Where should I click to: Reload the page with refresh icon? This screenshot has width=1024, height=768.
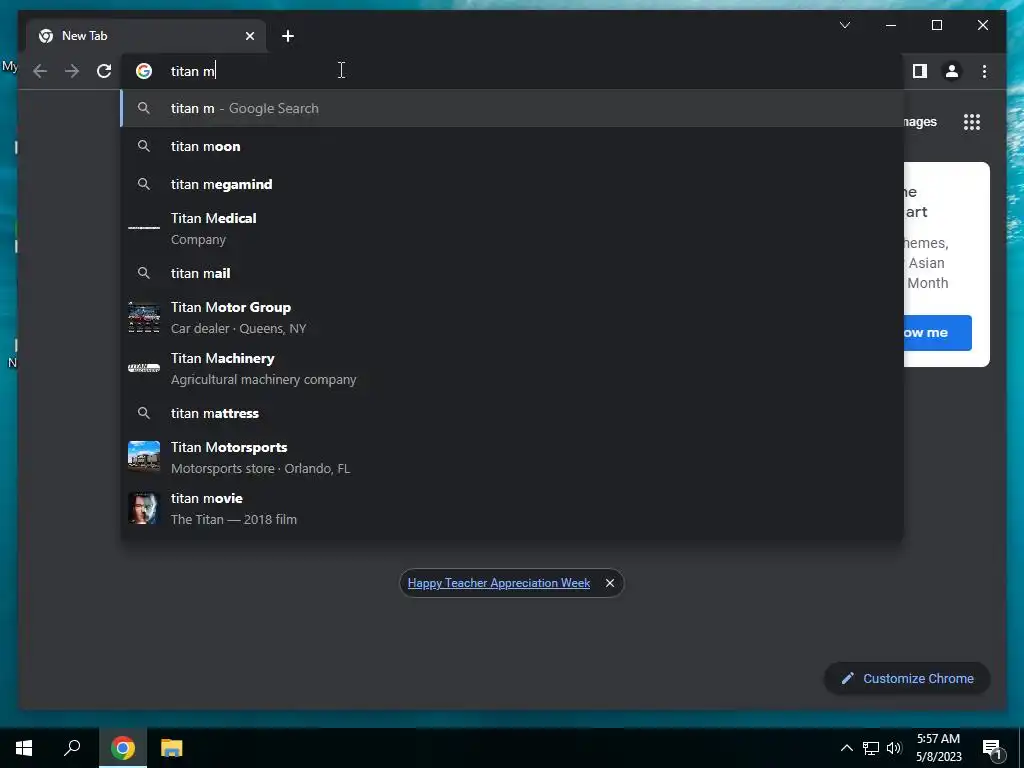(104, 71)
